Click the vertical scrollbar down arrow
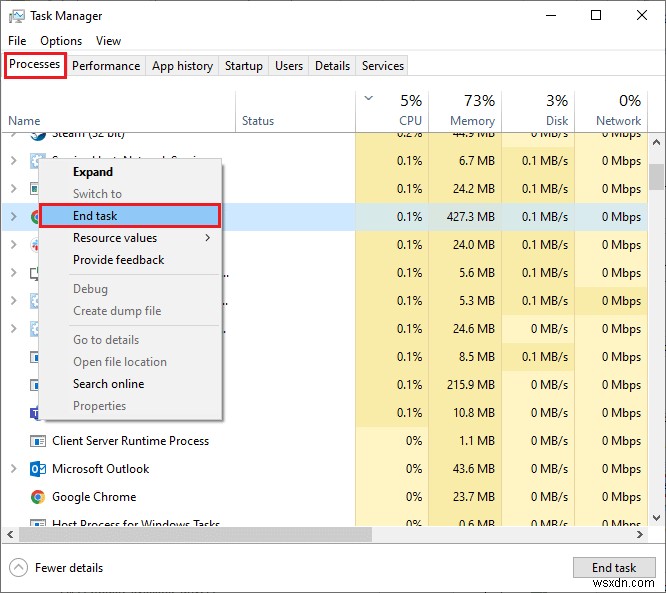Image resolution: width=666 pixels, height=593 pixels. [x=656, y=518]
